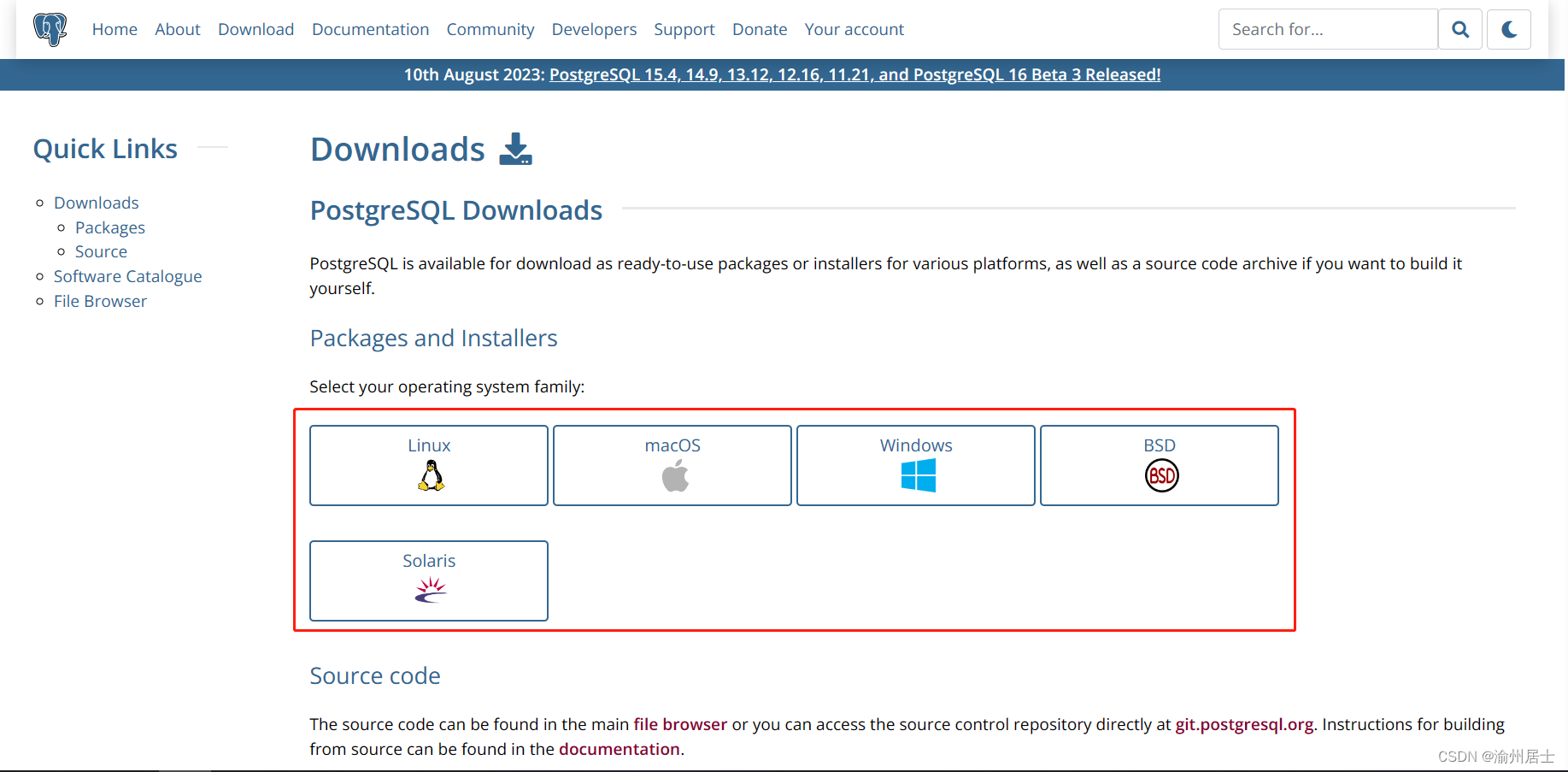
Task: Focus the Search for... input field
Action: [1328, 29]
